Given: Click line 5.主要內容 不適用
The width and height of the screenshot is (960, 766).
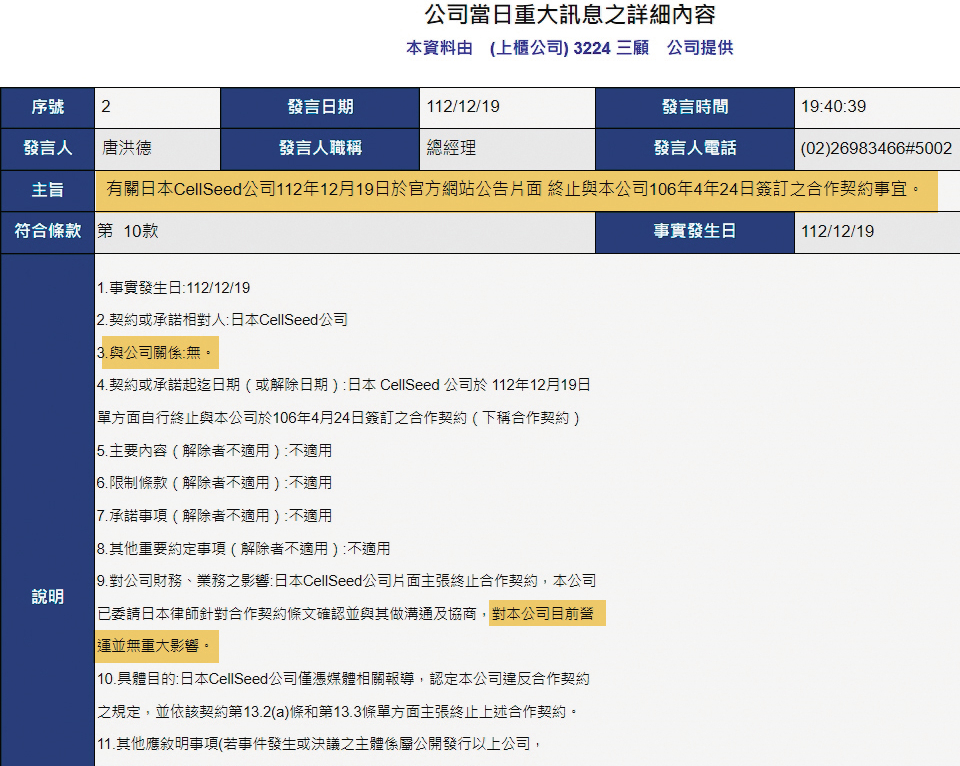Looking at the screenshot, I should coord(214,451).
